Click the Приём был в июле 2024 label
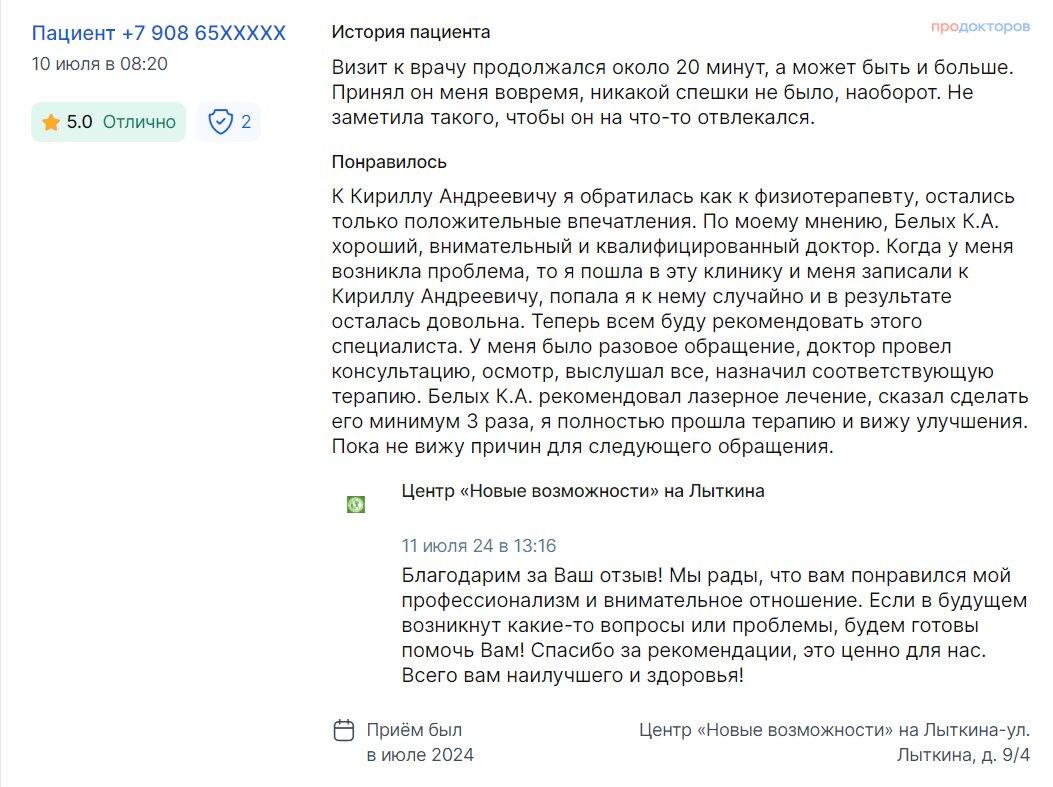This screenshot has height=787, width=1053. pos(420,743)
